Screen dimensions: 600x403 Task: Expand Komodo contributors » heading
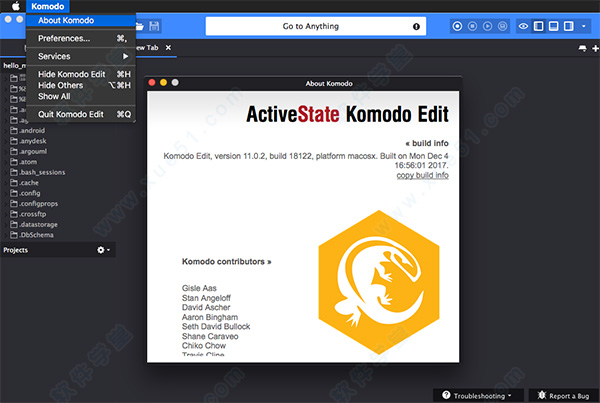[227, 262]
